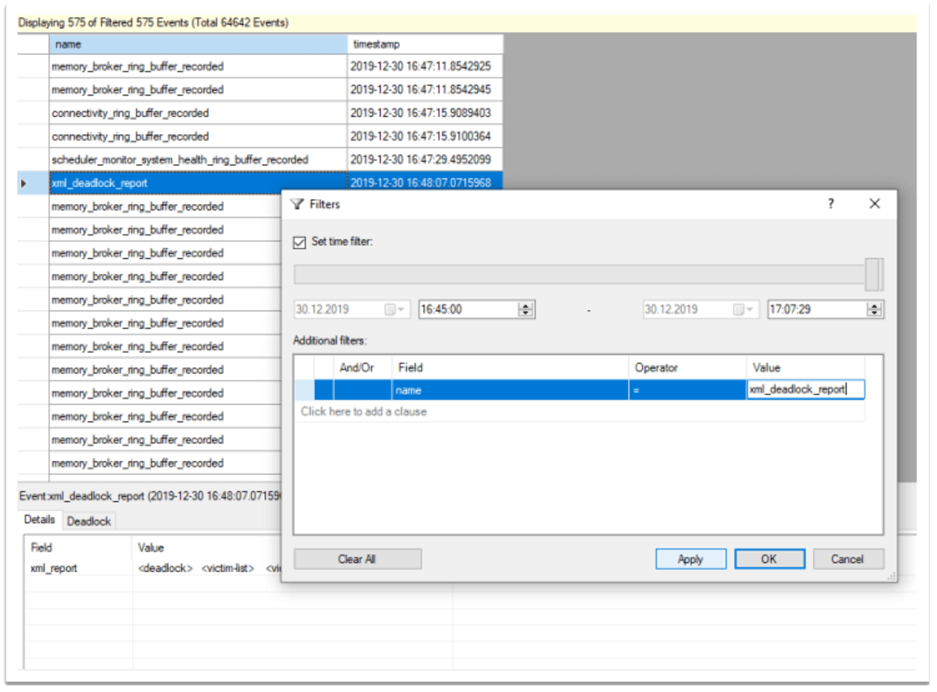Click the Value header in Details panel
This screenshot has height=692, width=937.
151,547
